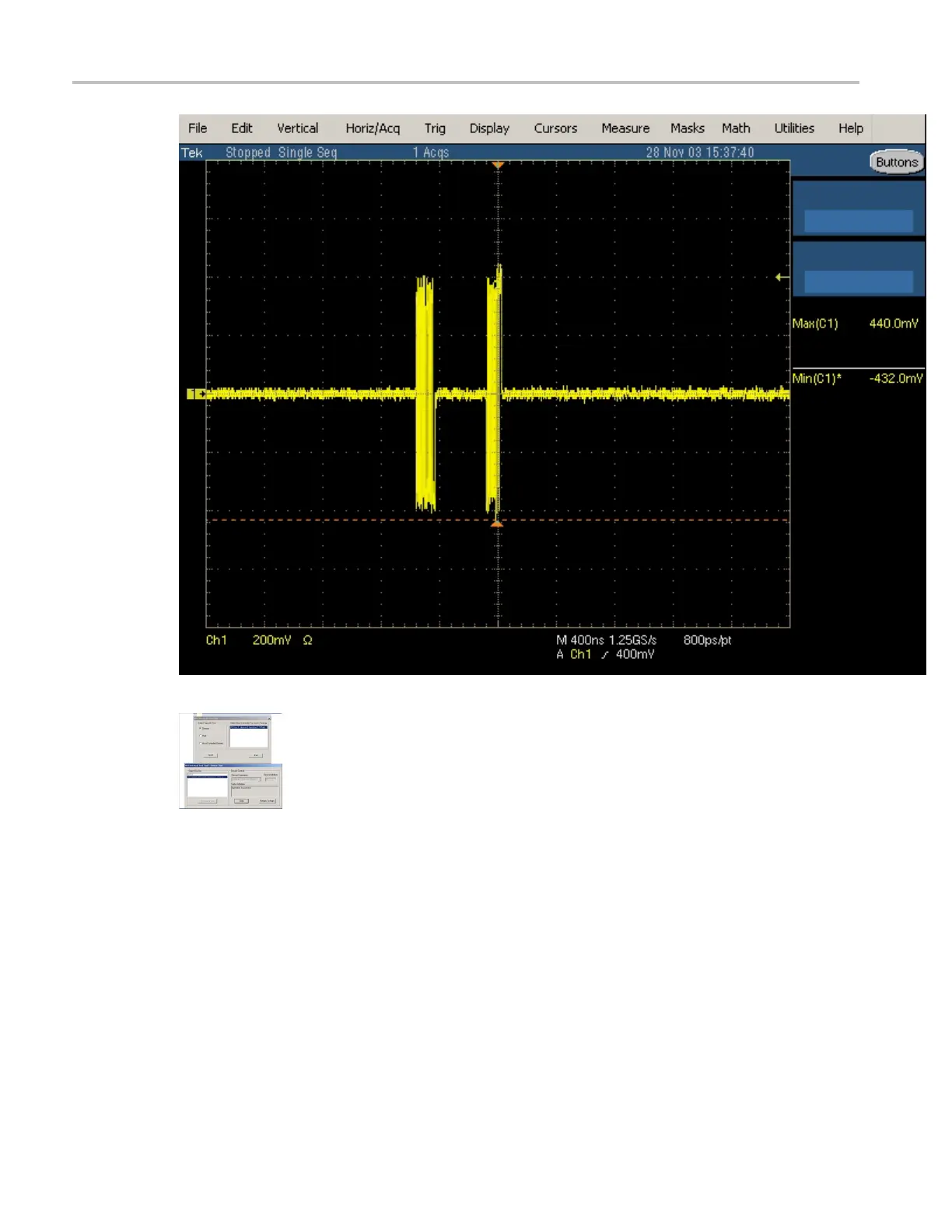The image size is (952, 1232).
Task: Open the Math menu
Action: click(736, 128)
